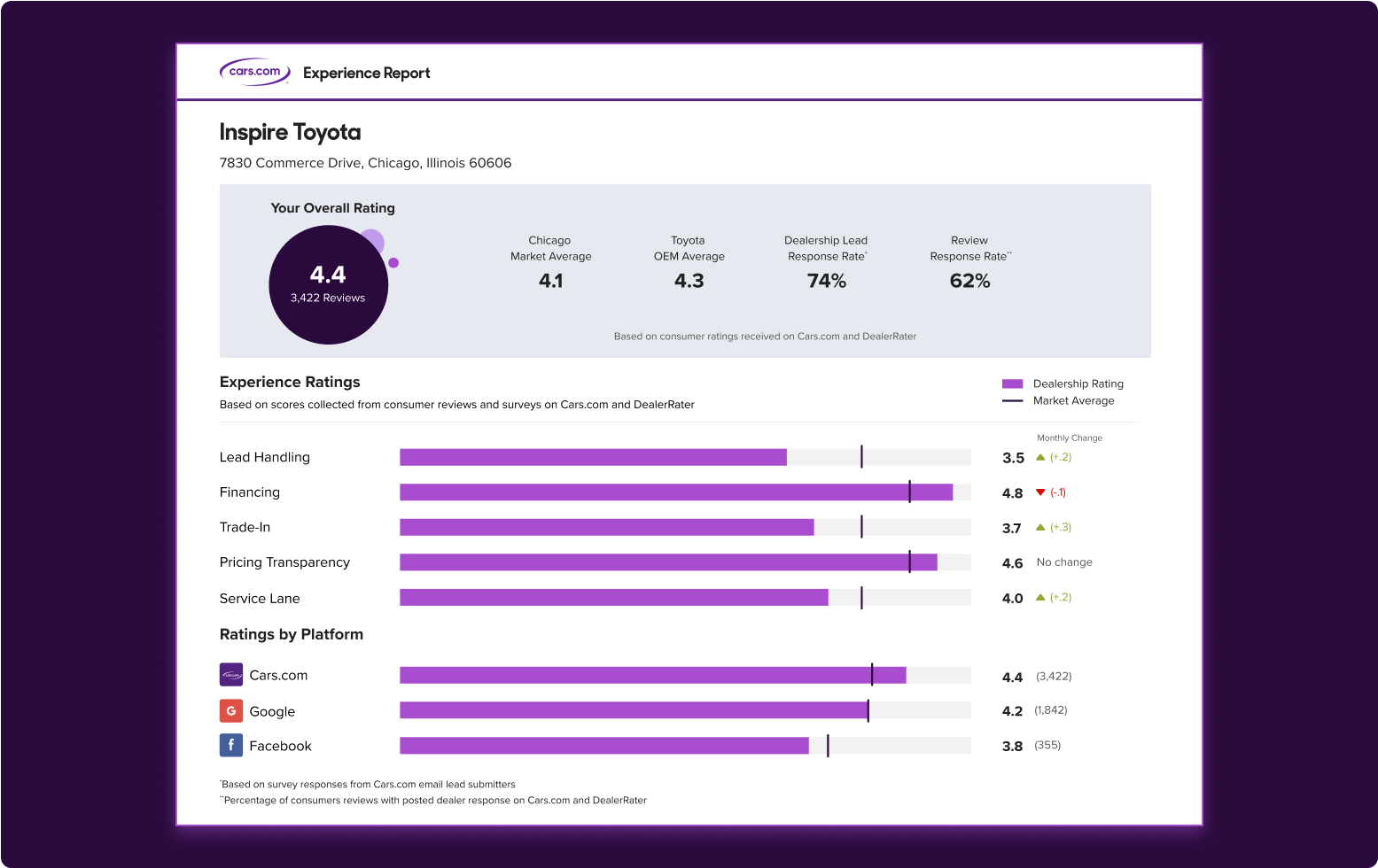Click the Google platform label
The height and width of the screenshot is (868, 1378).
point(272,711)
